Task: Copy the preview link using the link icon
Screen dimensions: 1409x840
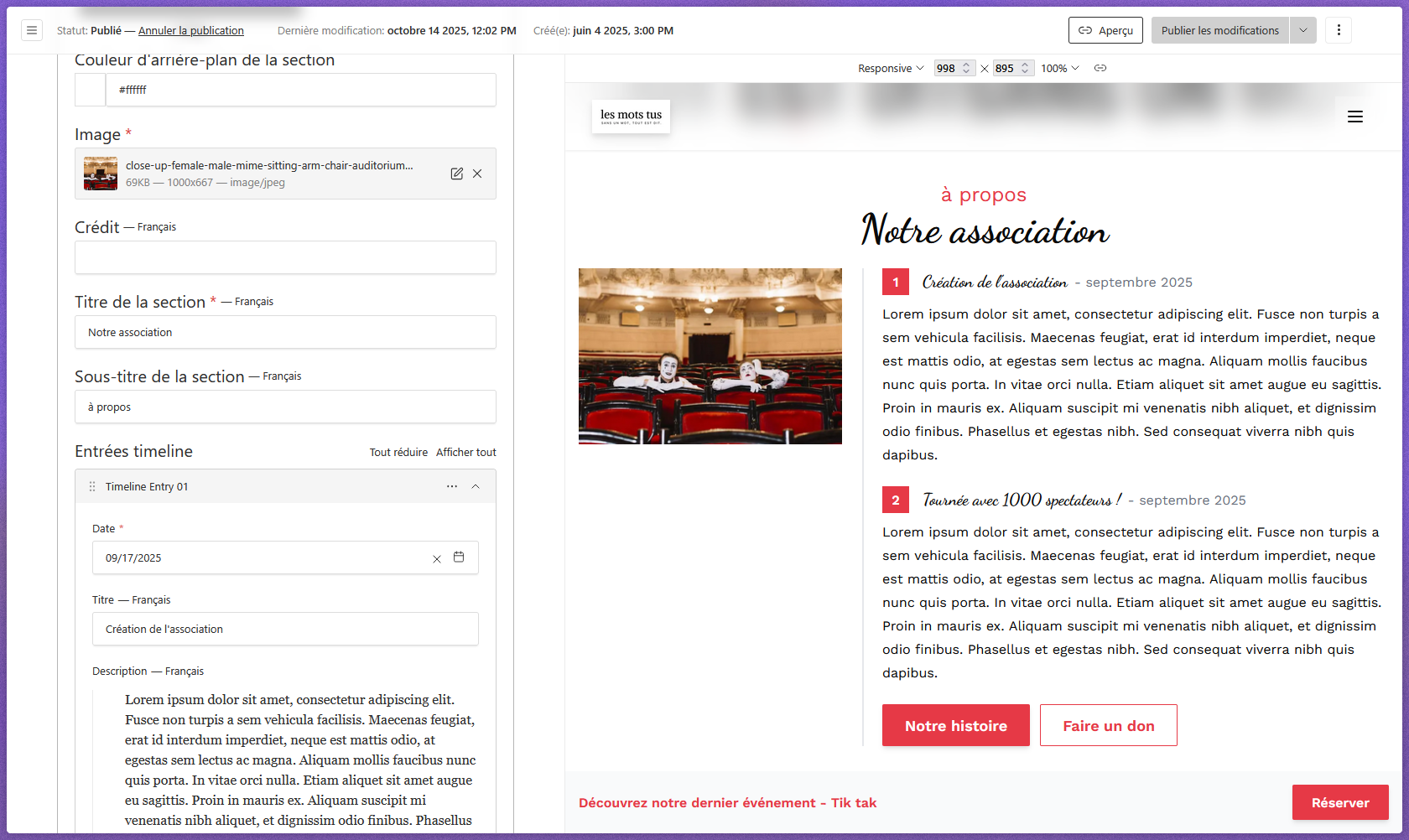Action: click(x=1100, y=68)
